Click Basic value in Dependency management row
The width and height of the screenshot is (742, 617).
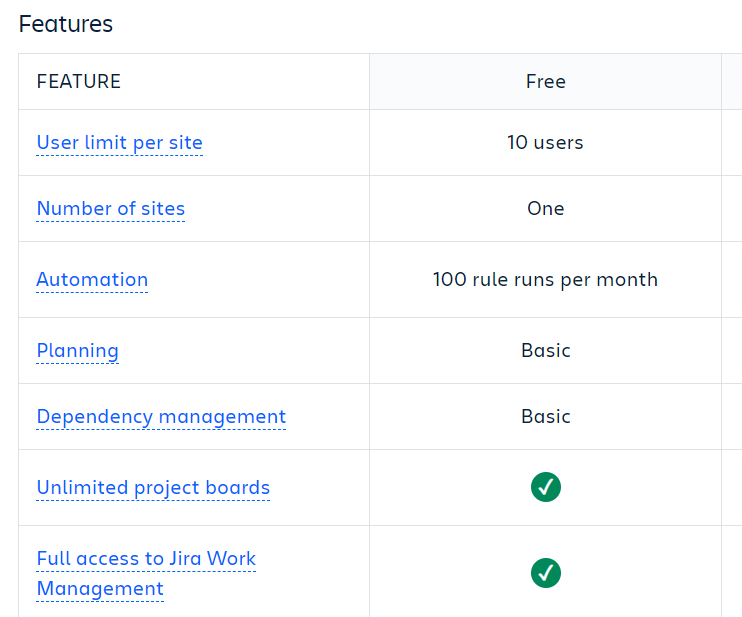pyautogui.click(x=546, y=417)
